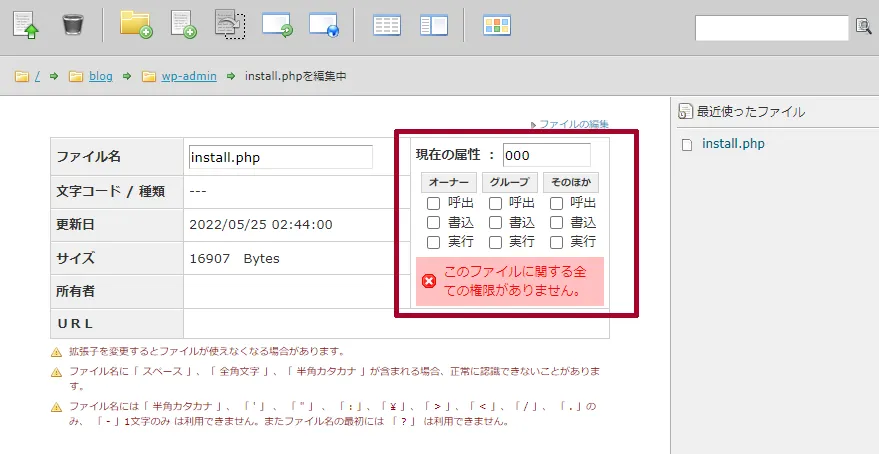
Task: Go to wp-admin folder in breadcrumb
Action: pos(188,76)
